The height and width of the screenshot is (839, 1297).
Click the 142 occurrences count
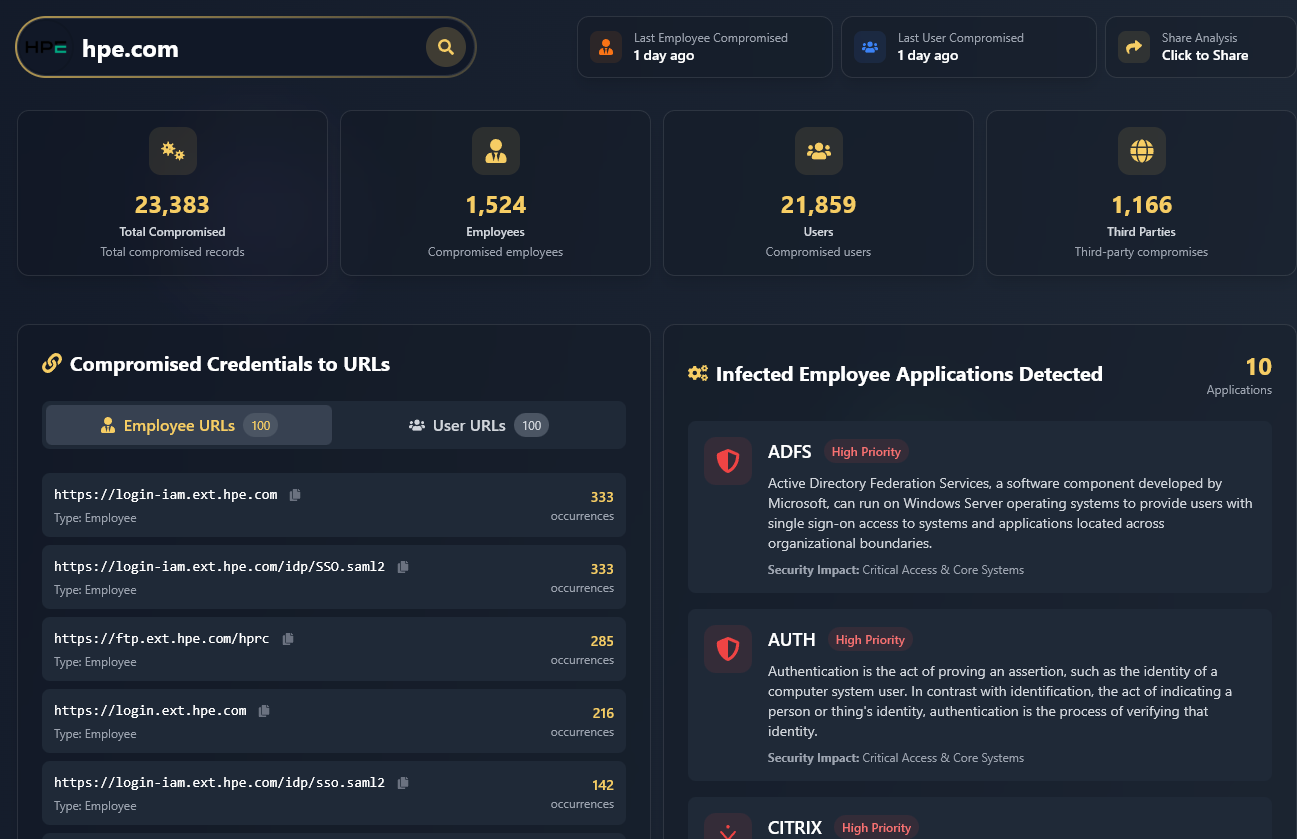603,785
